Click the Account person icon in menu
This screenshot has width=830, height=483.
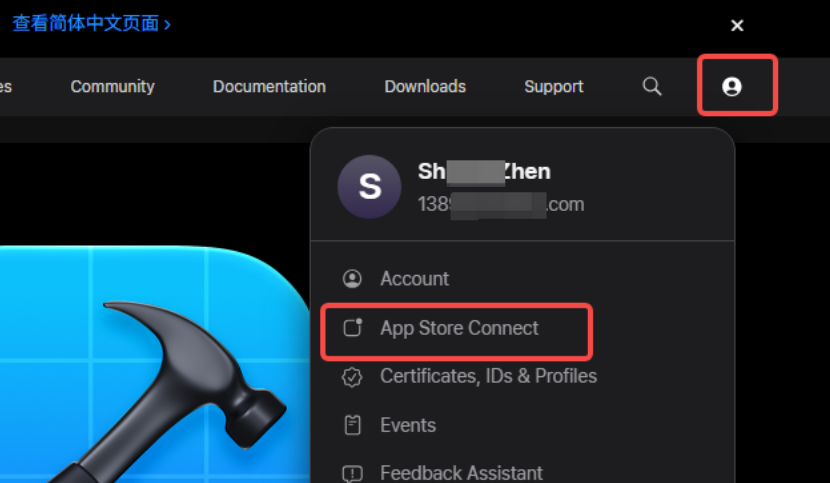click(x=352, y=279)
